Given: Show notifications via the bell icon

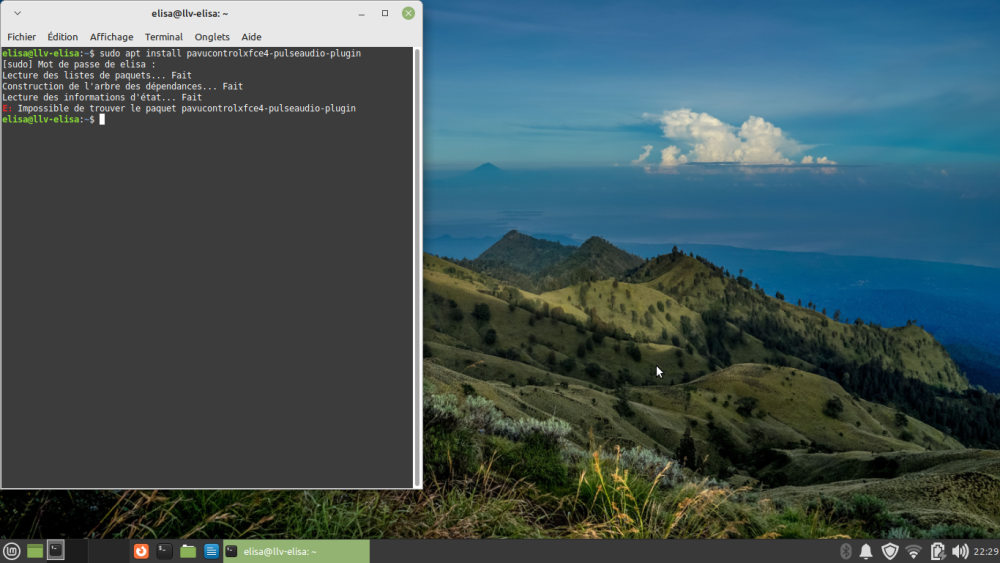Looking at the screenshot, I should pos(866,551).
